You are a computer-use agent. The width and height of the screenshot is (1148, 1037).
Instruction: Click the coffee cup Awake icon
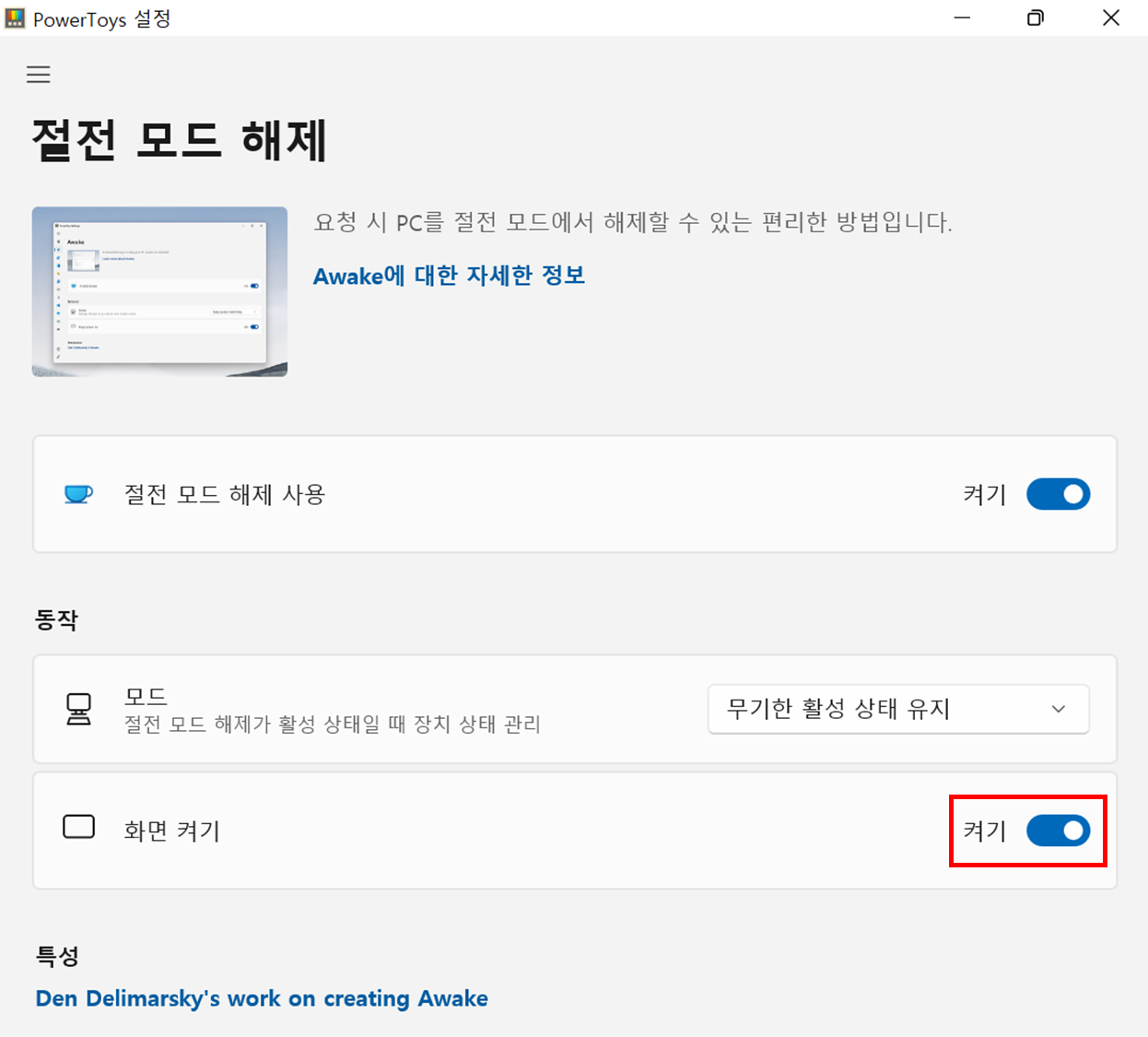point(78,494)
